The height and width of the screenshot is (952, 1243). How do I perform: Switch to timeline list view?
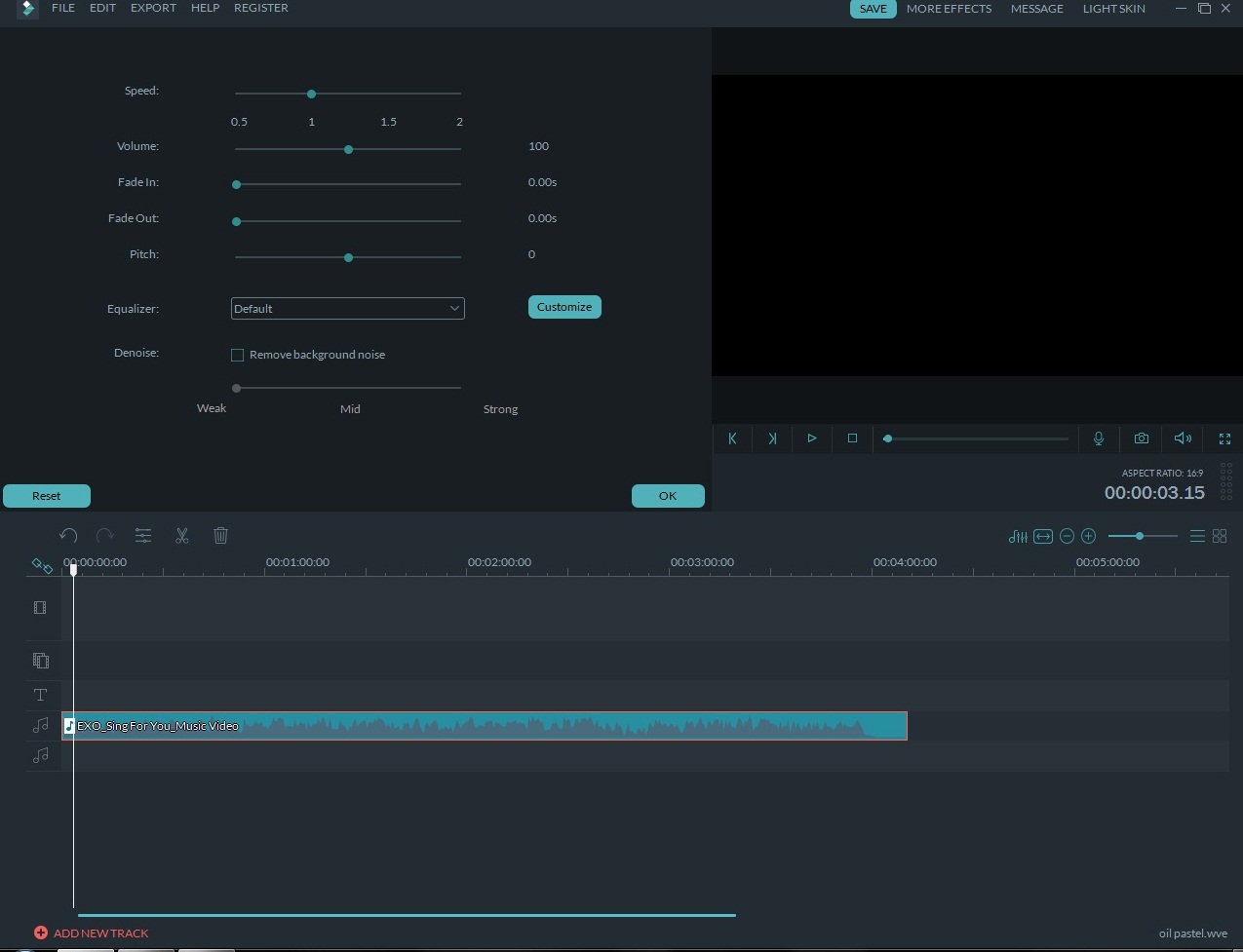[1197, 536]
